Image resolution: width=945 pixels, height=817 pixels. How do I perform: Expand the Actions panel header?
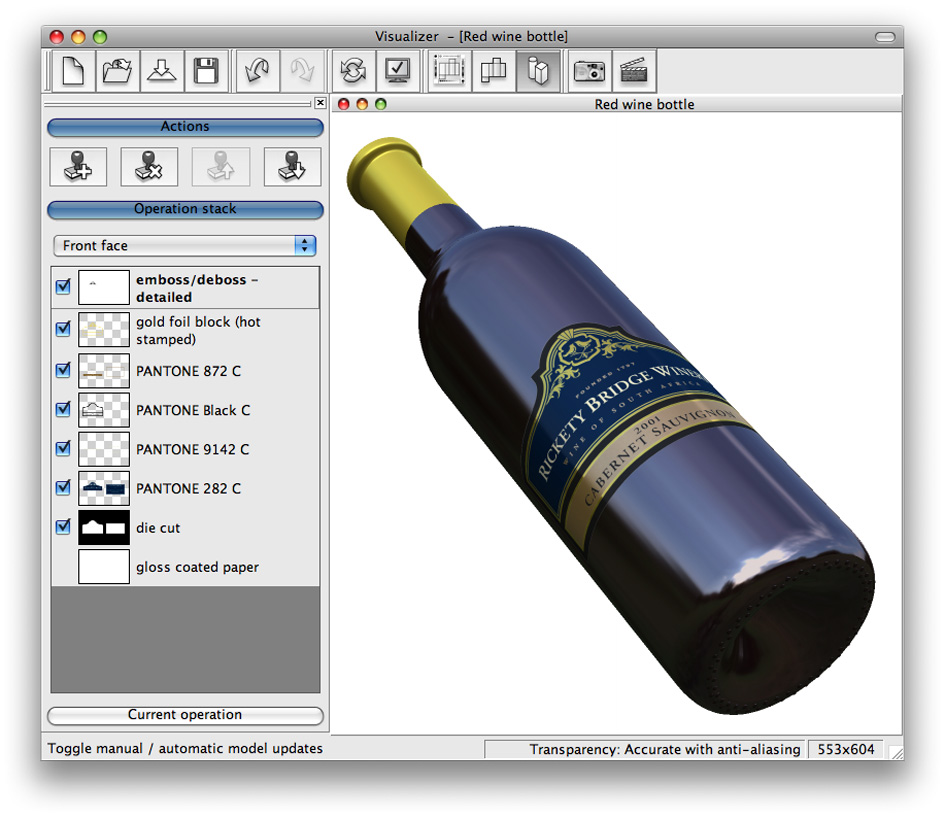tap(185, 127)
